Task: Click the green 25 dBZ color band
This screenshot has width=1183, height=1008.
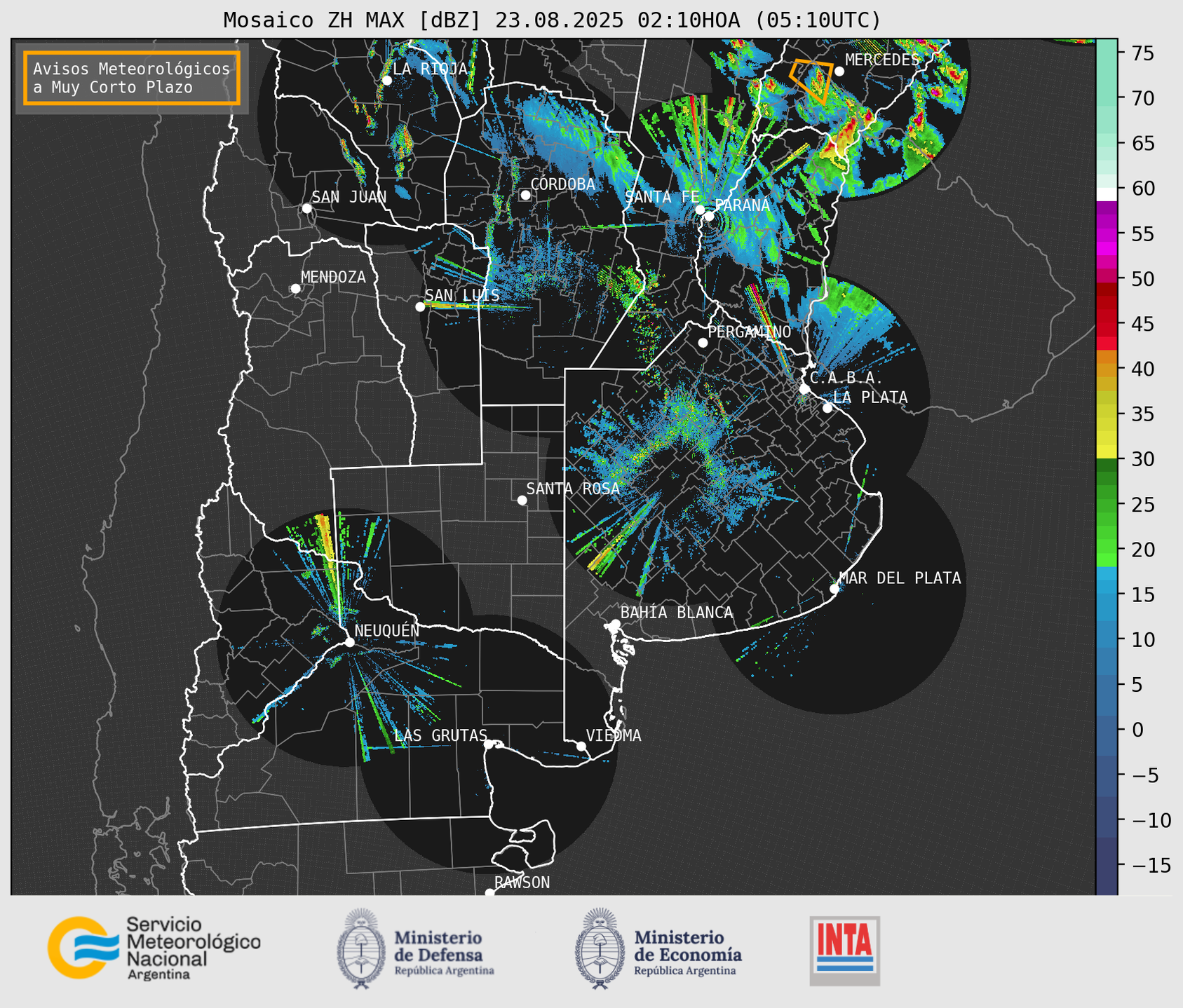Action: (1107, 505)
